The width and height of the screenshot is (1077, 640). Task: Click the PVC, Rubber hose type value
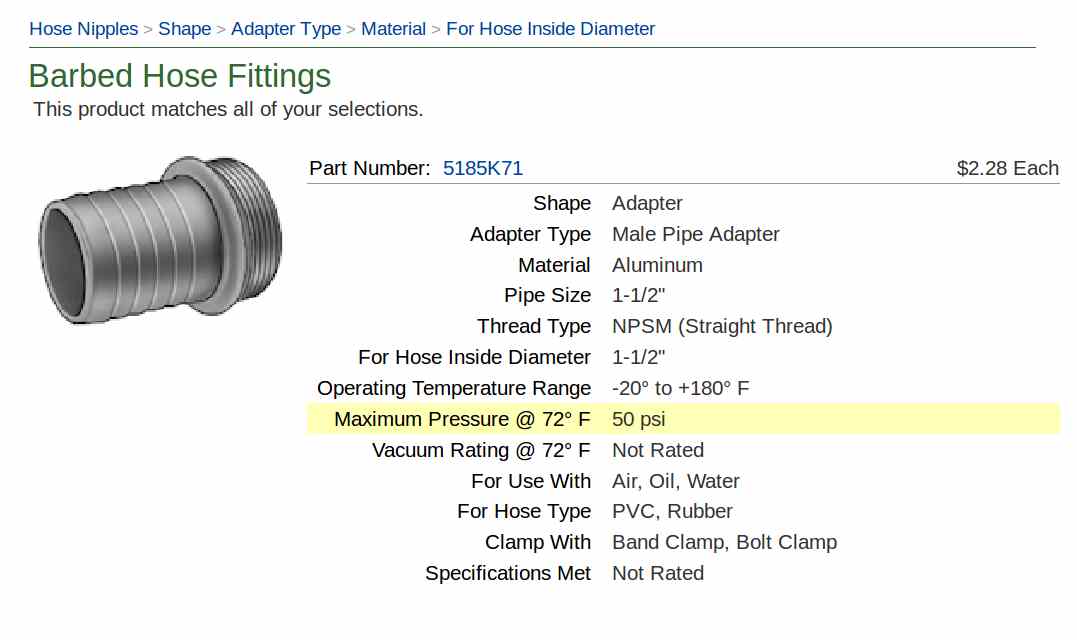672,512
